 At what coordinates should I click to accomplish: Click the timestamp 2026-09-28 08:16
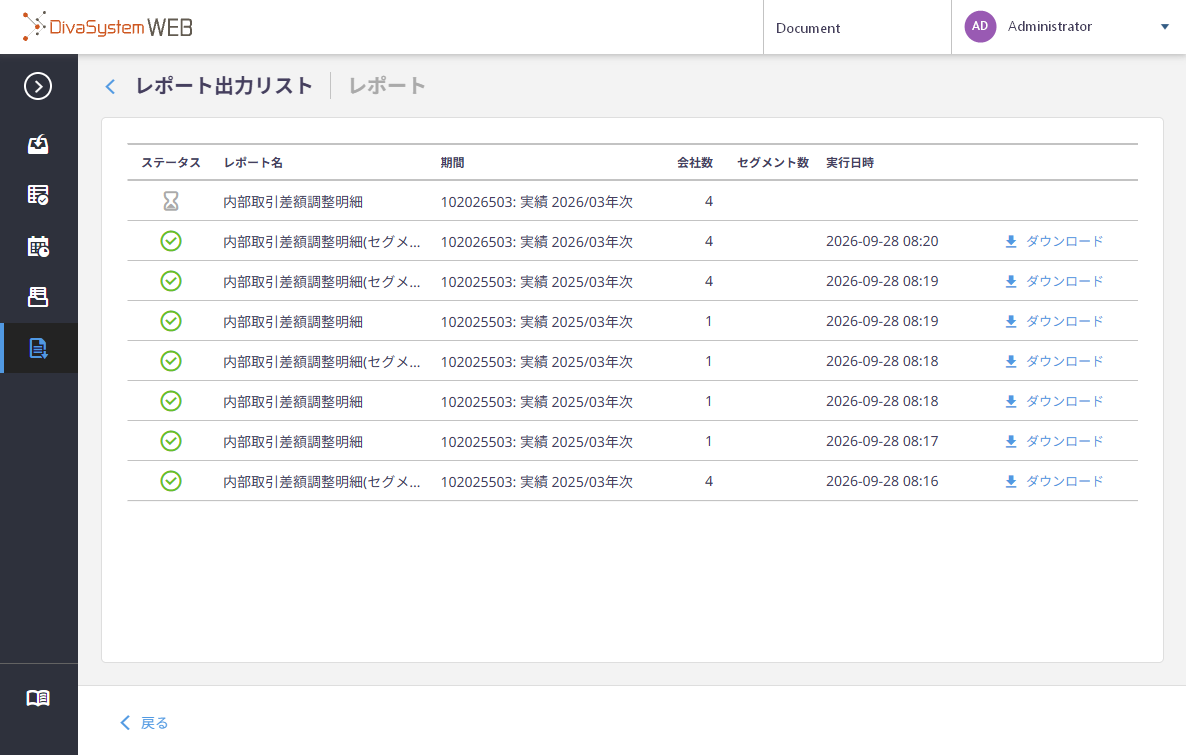[882, 481]
